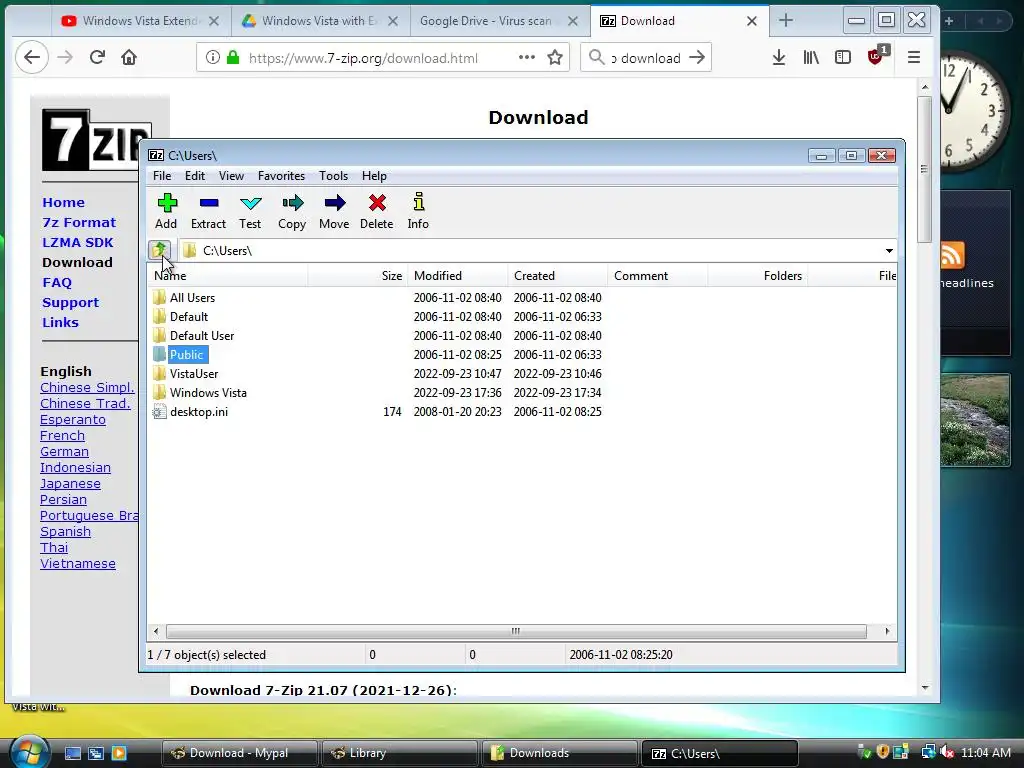Switch to the Windows Vista Extended YouTube tab
Viewport: 1024px width, 768px height.
(x=141, y=21)
